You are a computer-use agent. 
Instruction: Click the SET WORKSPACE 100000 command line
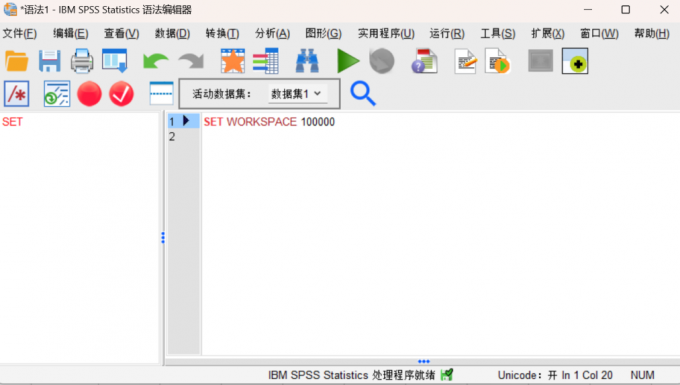point(269,122)
